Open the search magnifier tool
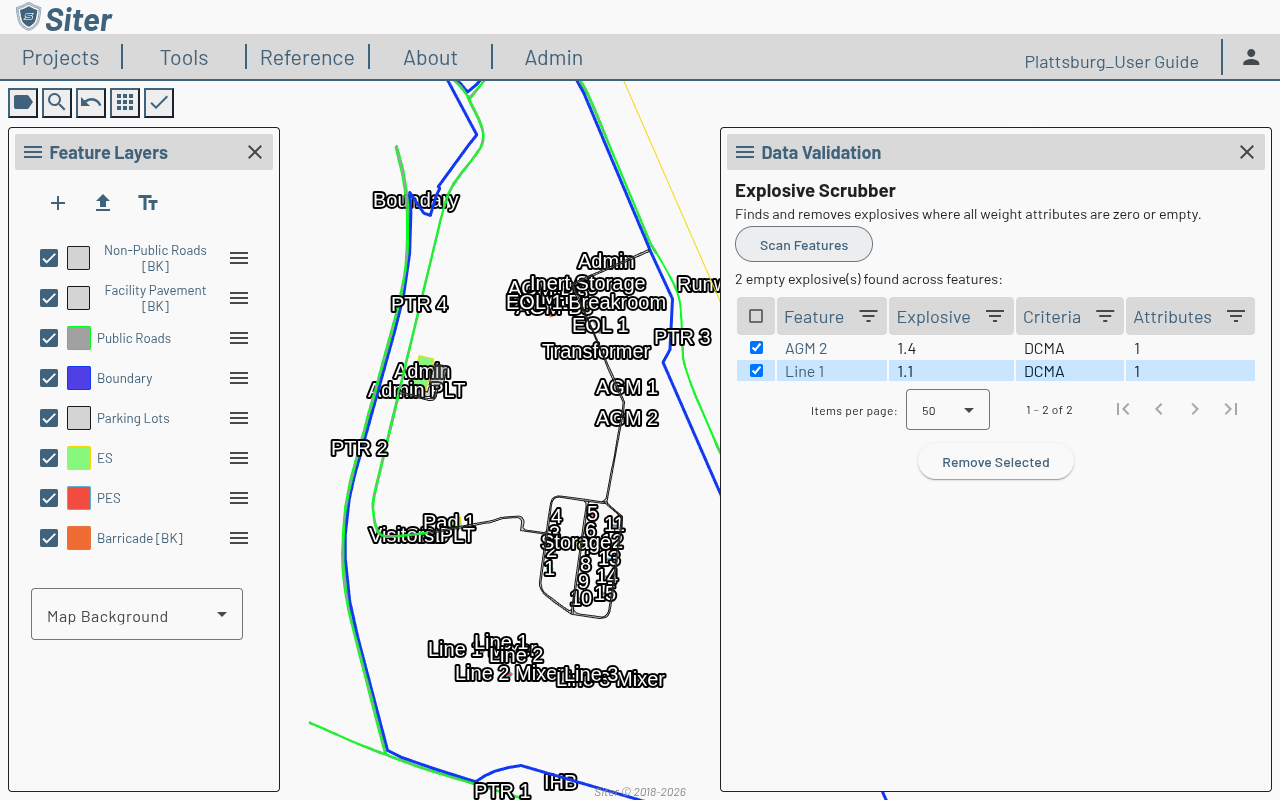Screen dimensions: 1280x800 (x=57, y=102)
